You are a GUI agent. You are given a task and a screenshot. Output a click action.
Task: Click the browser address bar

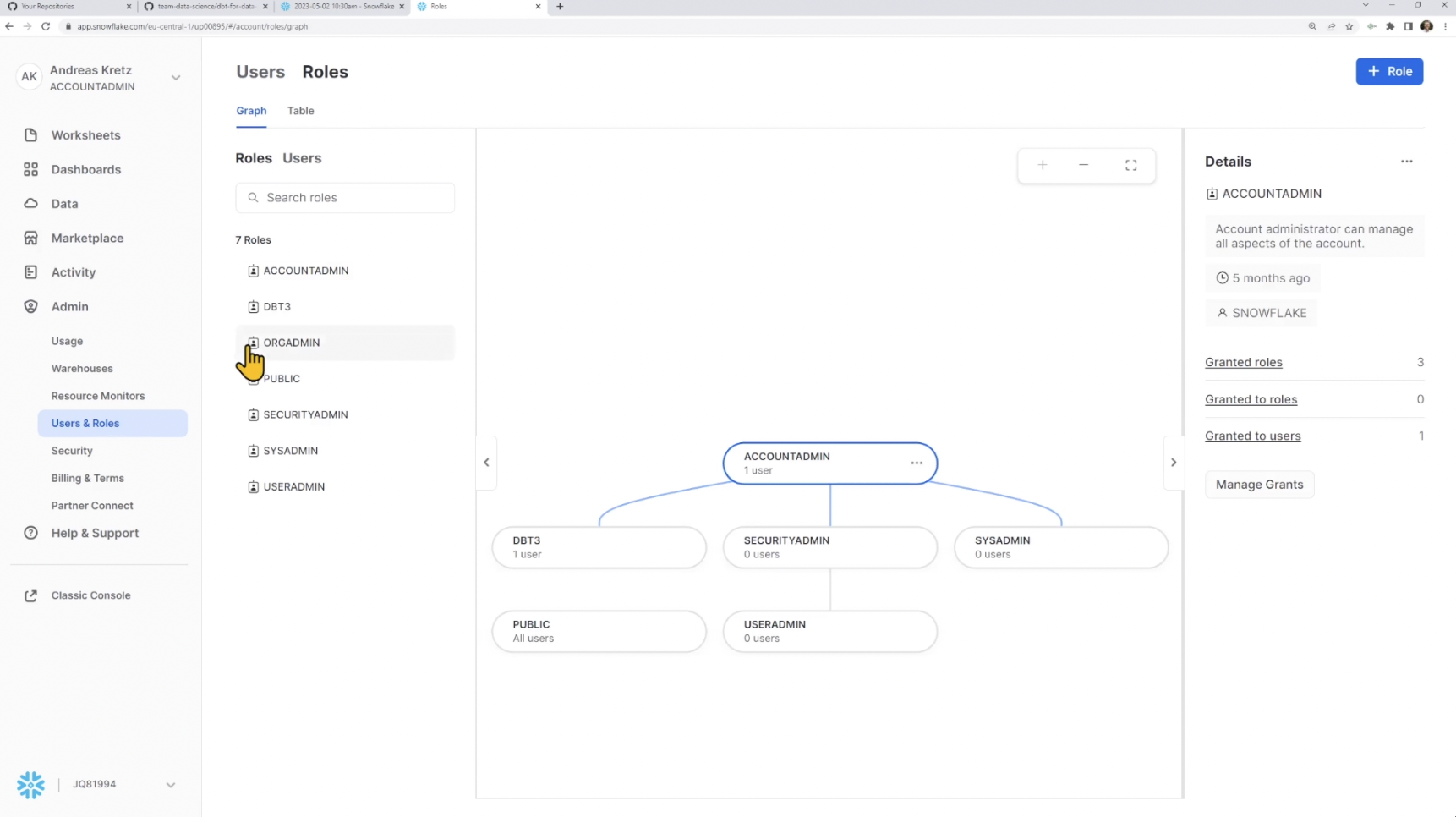(676, 26)
